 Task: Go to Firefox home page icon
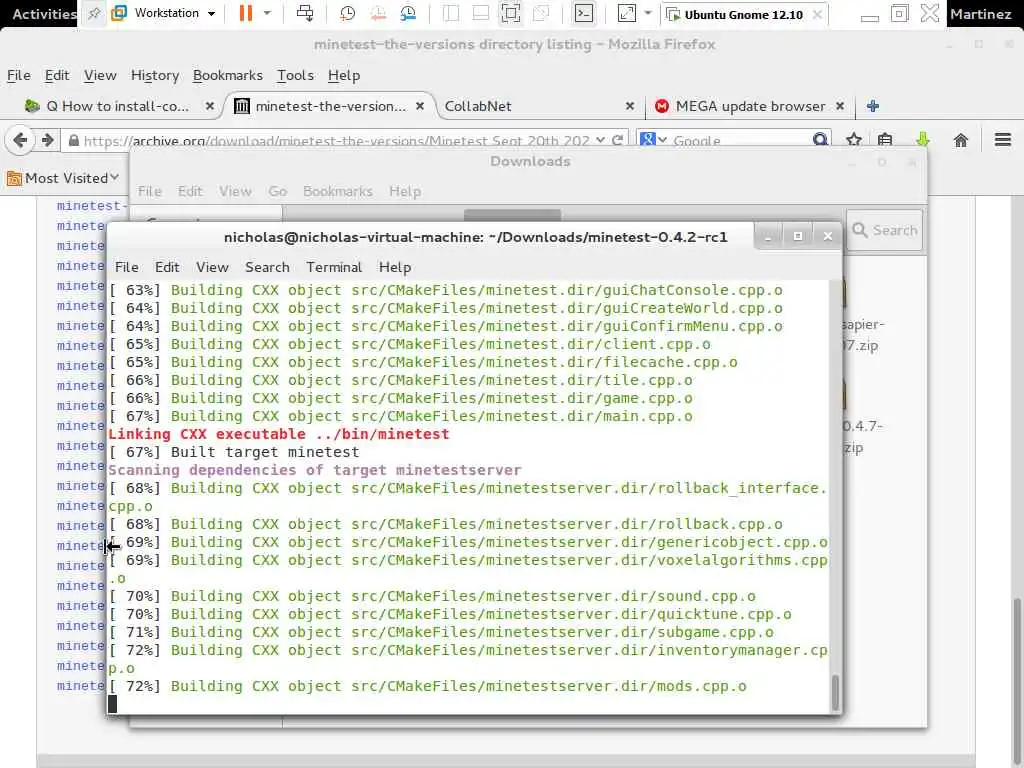pyautogui.click(x=960, y=140)
